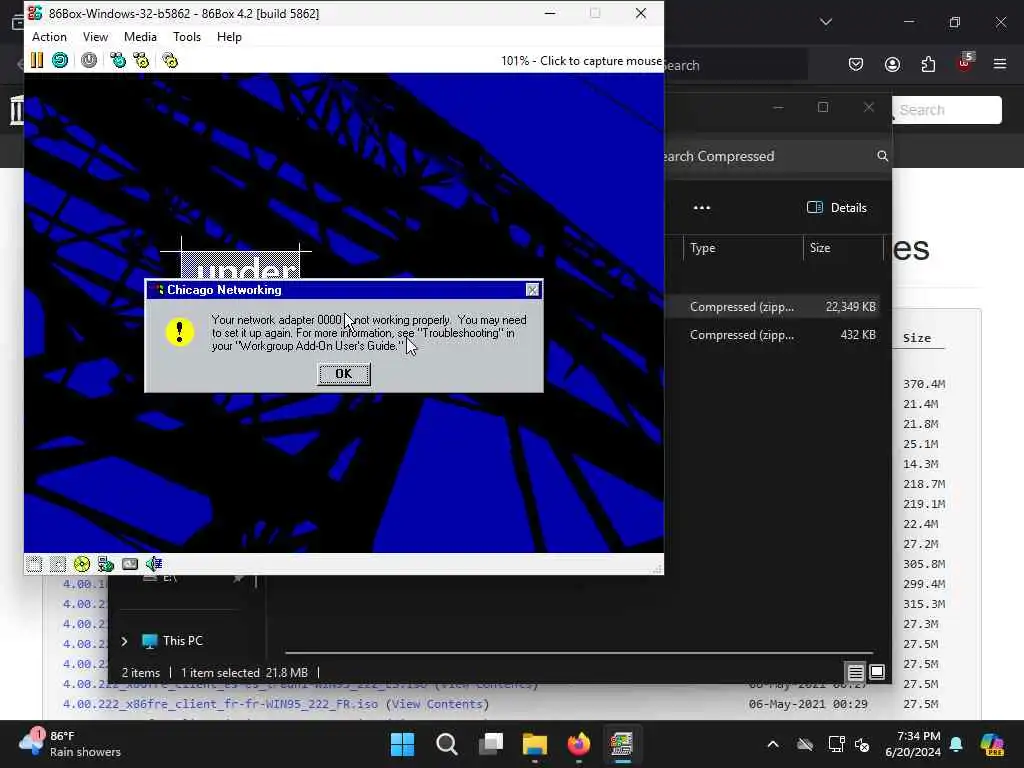Screen dimensions: 1024x768
Task: Open the Windows Start menu
Action: (x=402, y=744)
